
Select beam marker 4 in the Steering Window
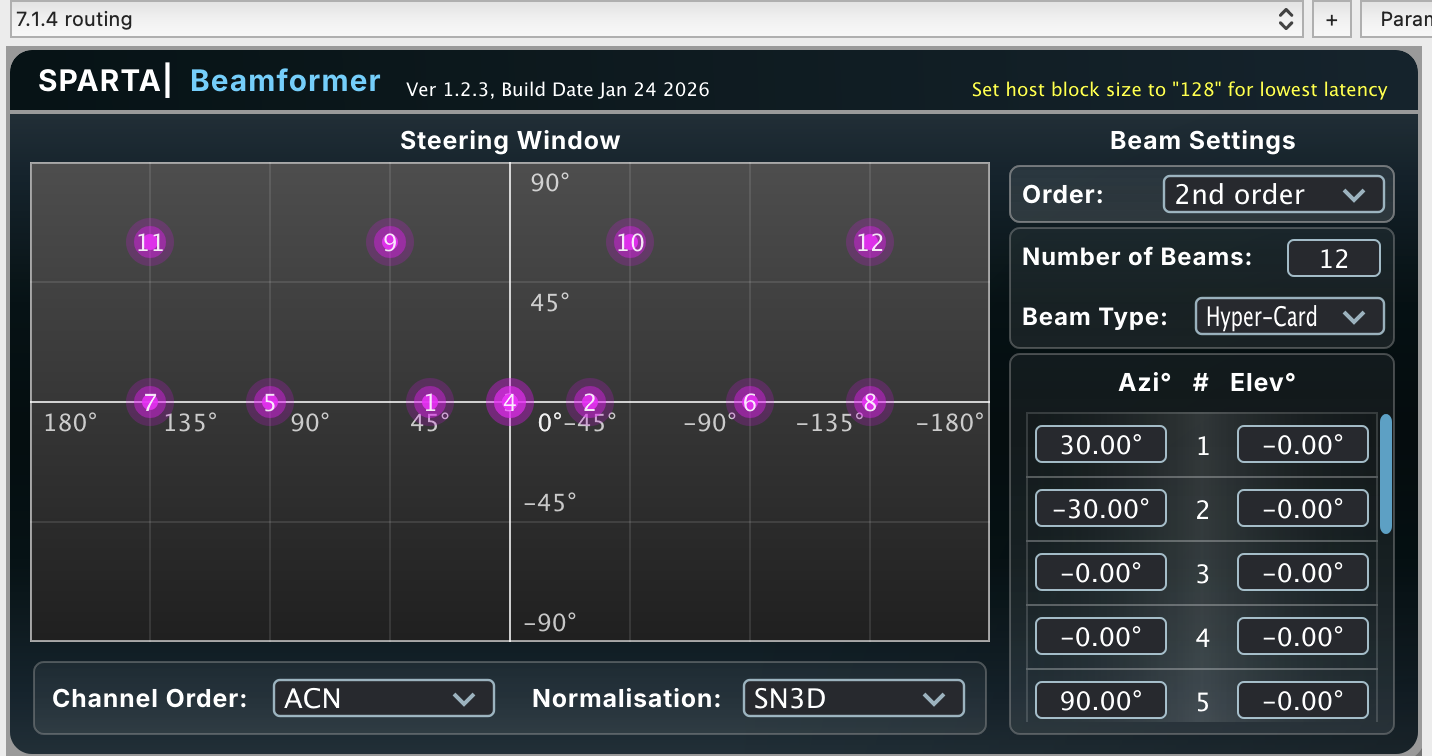click(x=510, y=403)
